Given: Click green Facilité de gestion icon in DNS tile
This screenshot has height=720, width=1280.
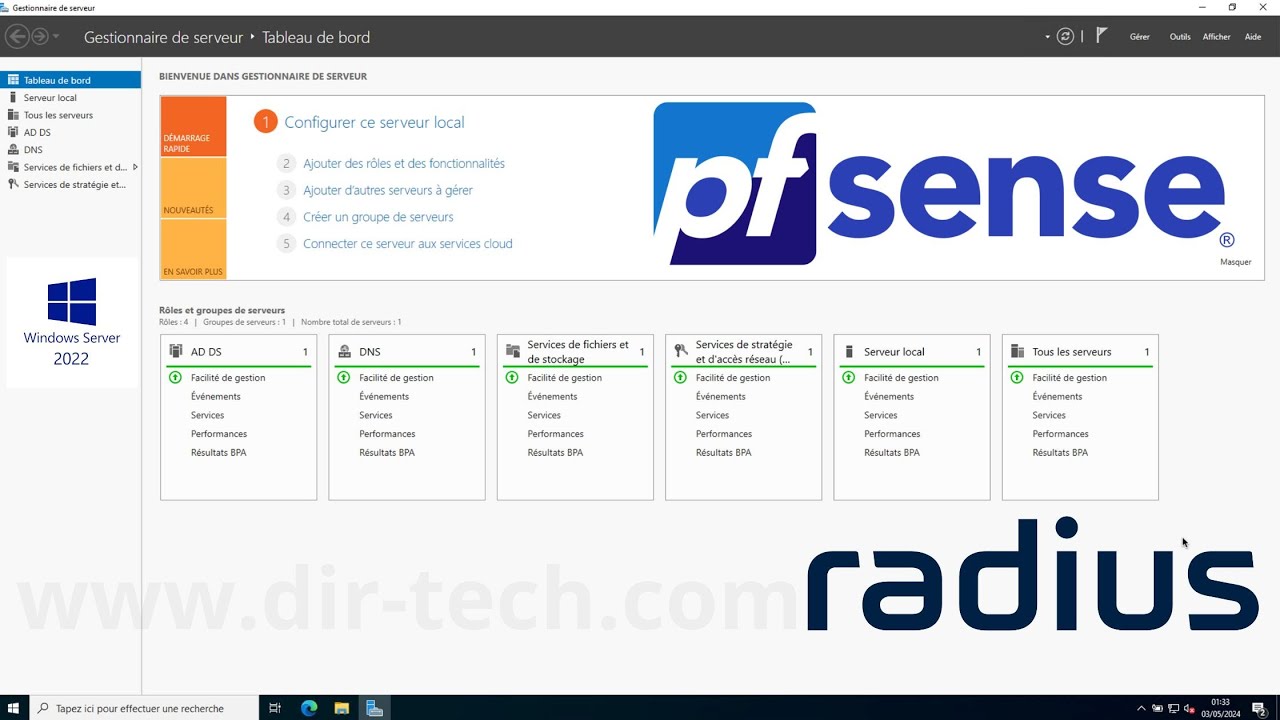Looking at the screenshot, I should pyautogui.click(x=343, y=377).
